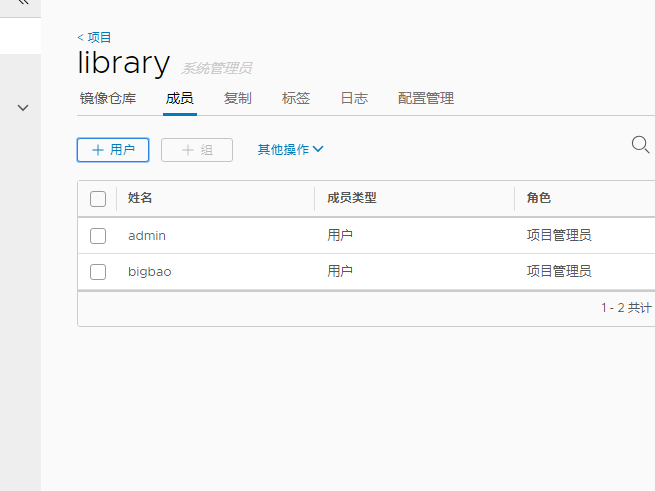Select the 成员 tab

click(180, 99)
